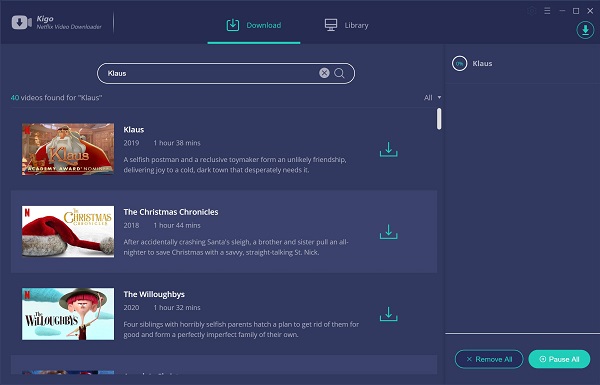
Task: Click the '40 videos found' results text
Action: (56, 98)
